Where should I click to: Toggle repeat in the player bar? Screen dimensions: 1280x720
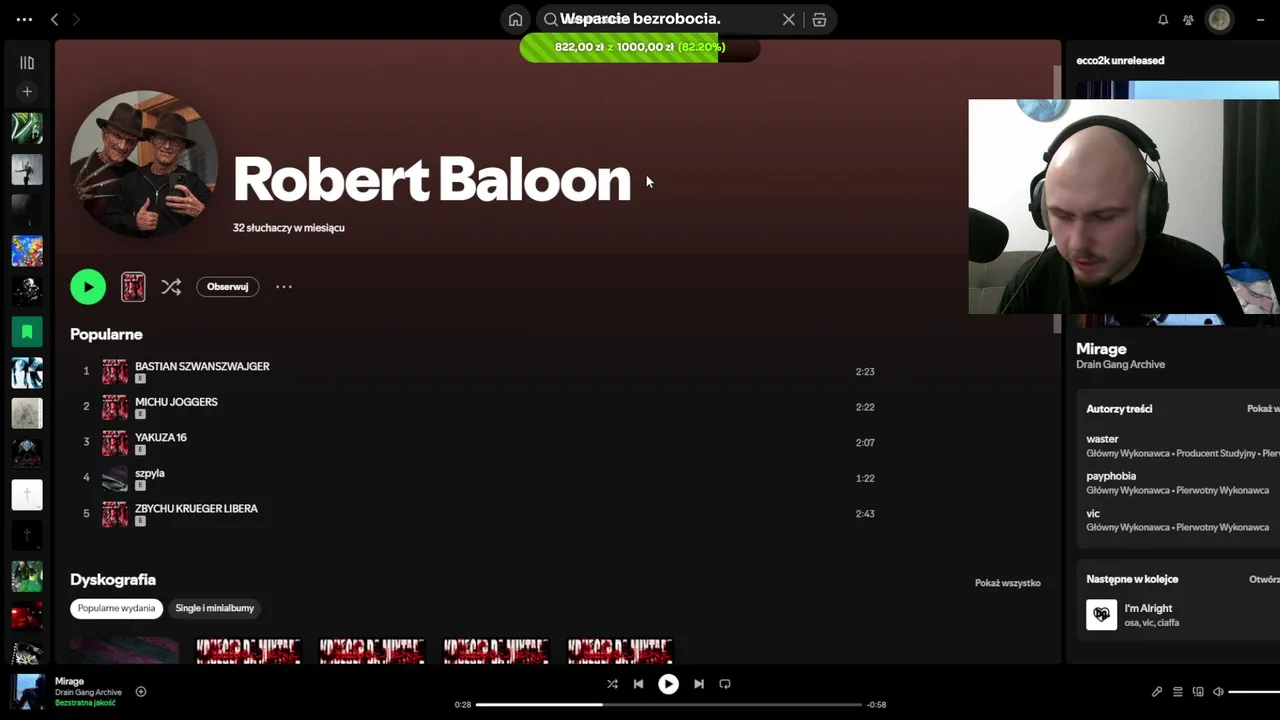click(725, 684)
